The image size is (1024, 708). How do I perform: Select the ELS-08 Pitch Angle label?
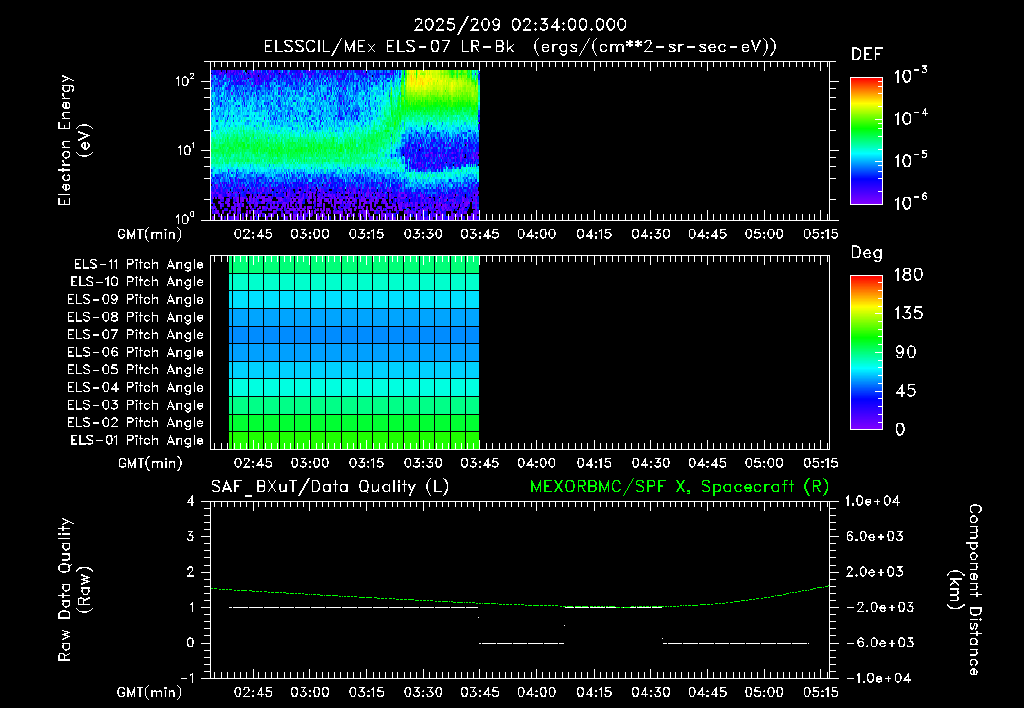[x=135, y=317]
